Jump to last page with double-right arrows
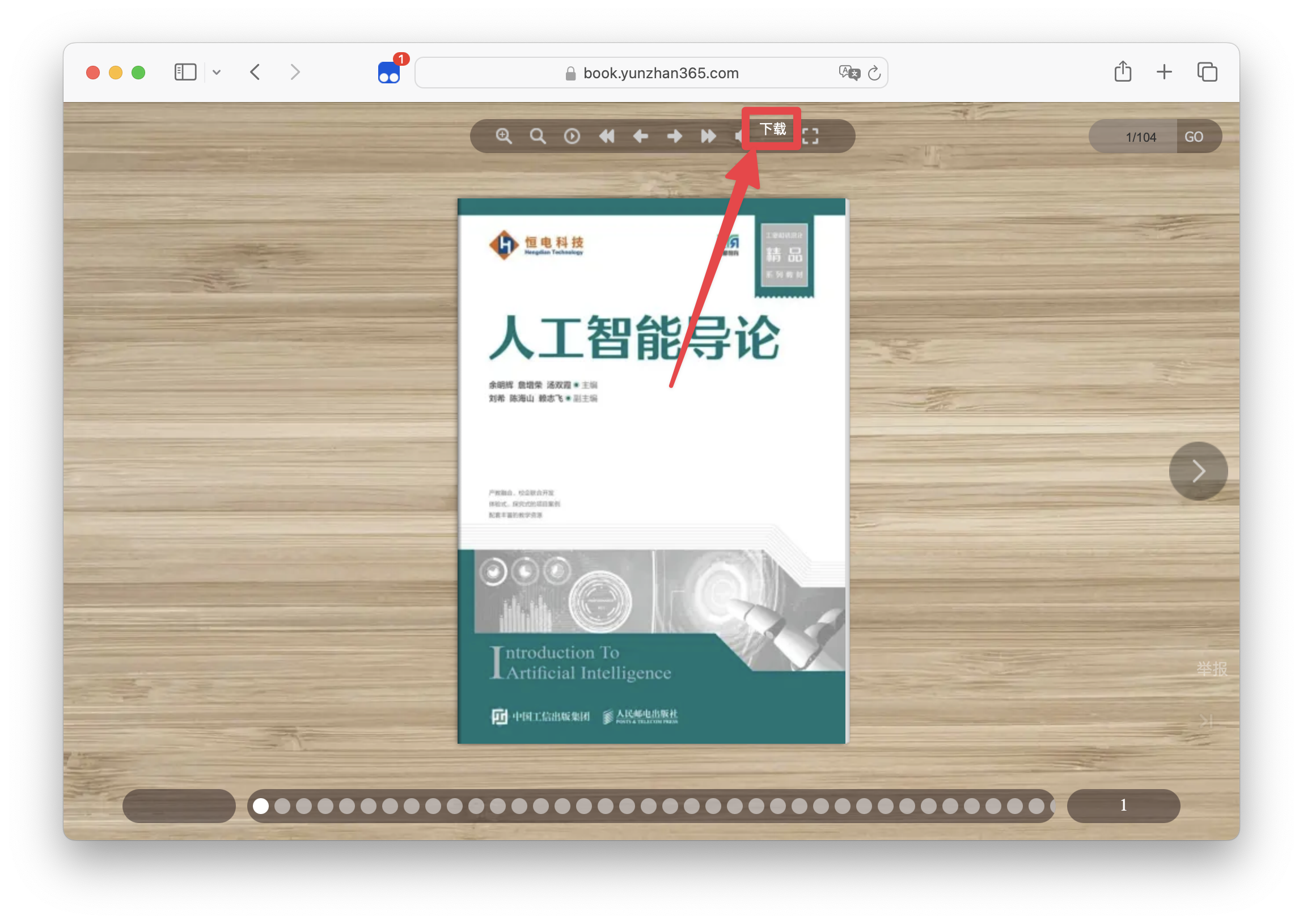This screenshot has width=1303, height=924. (x=708, y=136)
